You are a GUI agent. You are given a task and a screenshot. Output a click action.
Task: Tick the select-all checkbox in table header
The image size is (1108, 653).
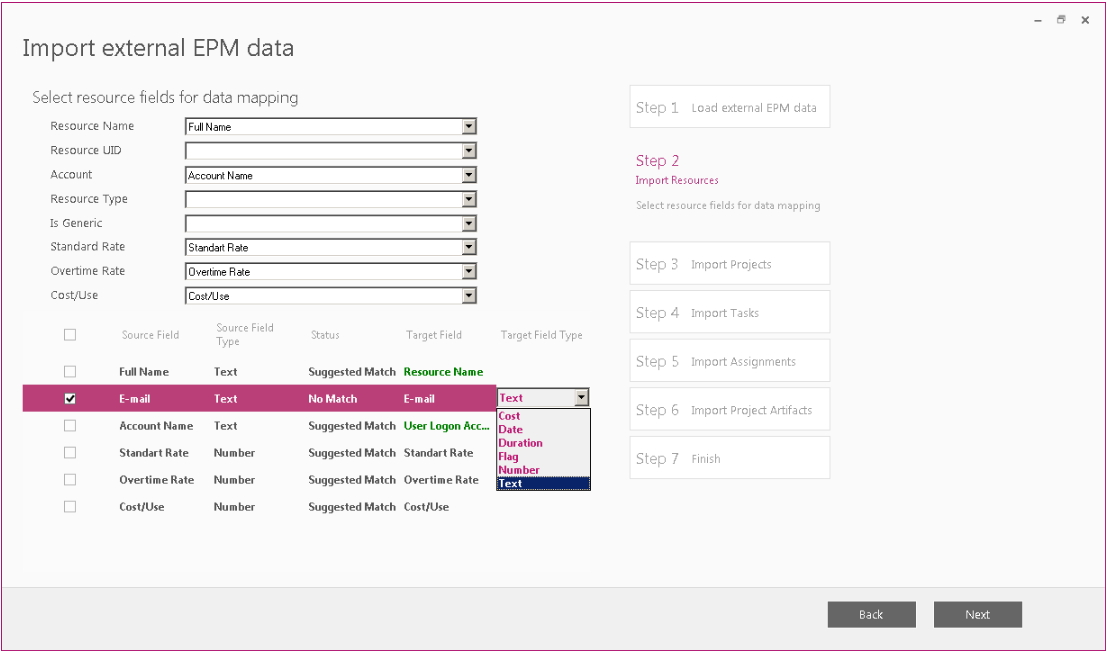[x=70, y=335]
